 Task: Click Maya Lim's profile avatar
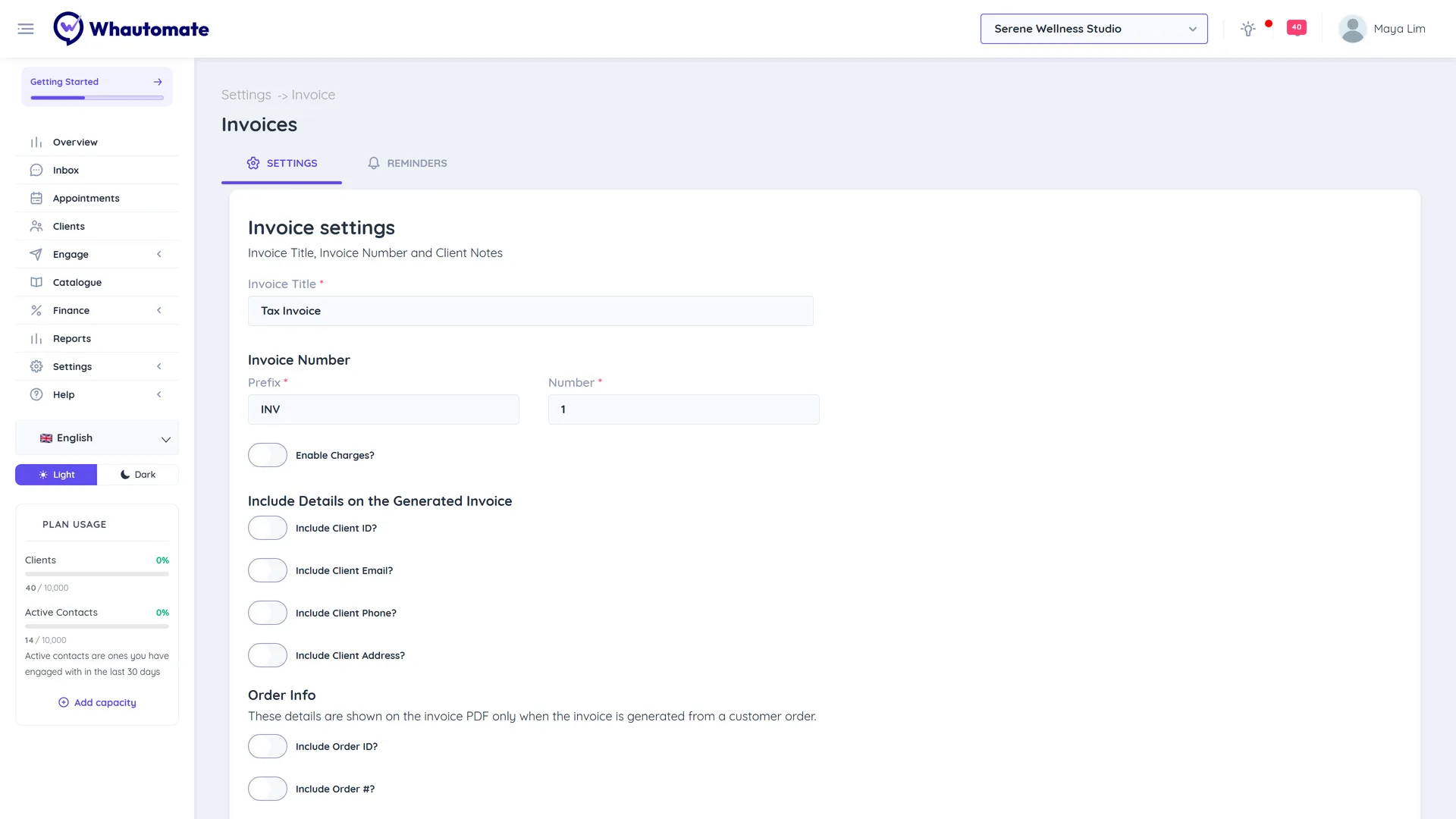[1352, 29]
